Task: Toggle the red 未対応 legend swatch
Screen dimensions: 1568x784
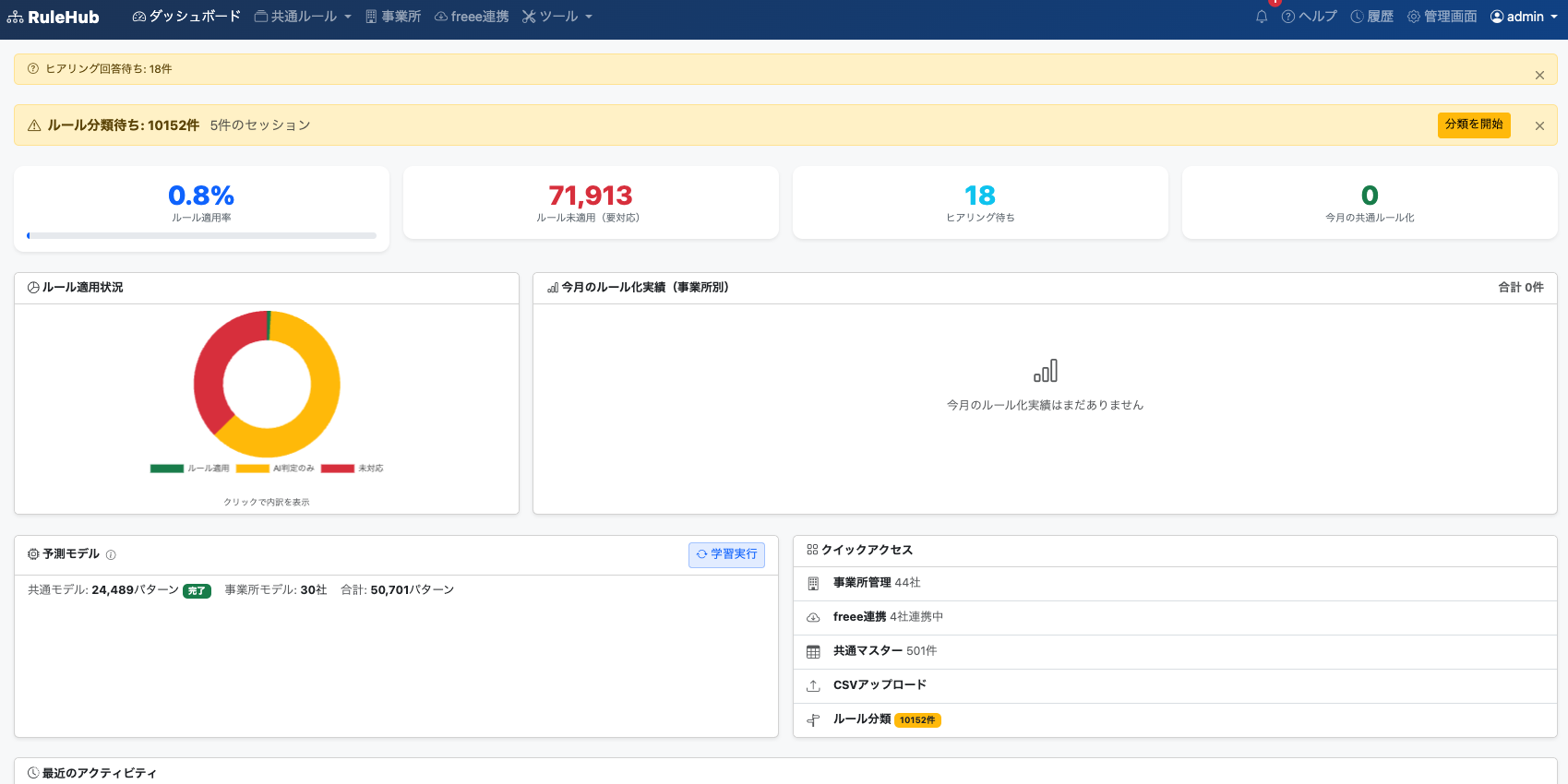Action: click(x=338, y=469)
